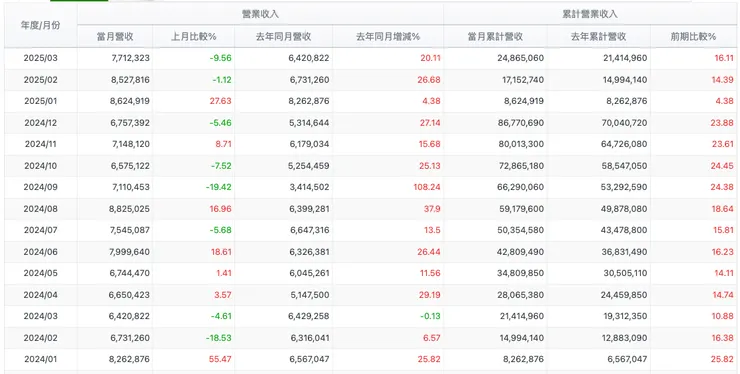
Task: Select the 2024/04 row label
Action: pos(41,295)
